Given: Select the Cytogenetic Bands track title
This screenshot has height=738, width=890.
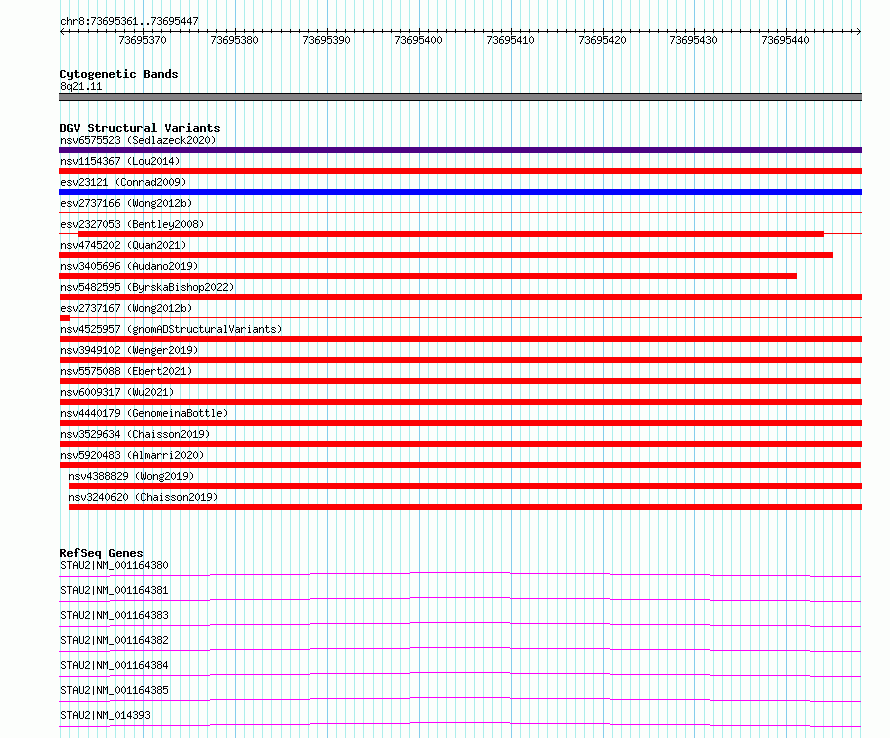Looking at the screenshot, I should [x=119, y=74].
